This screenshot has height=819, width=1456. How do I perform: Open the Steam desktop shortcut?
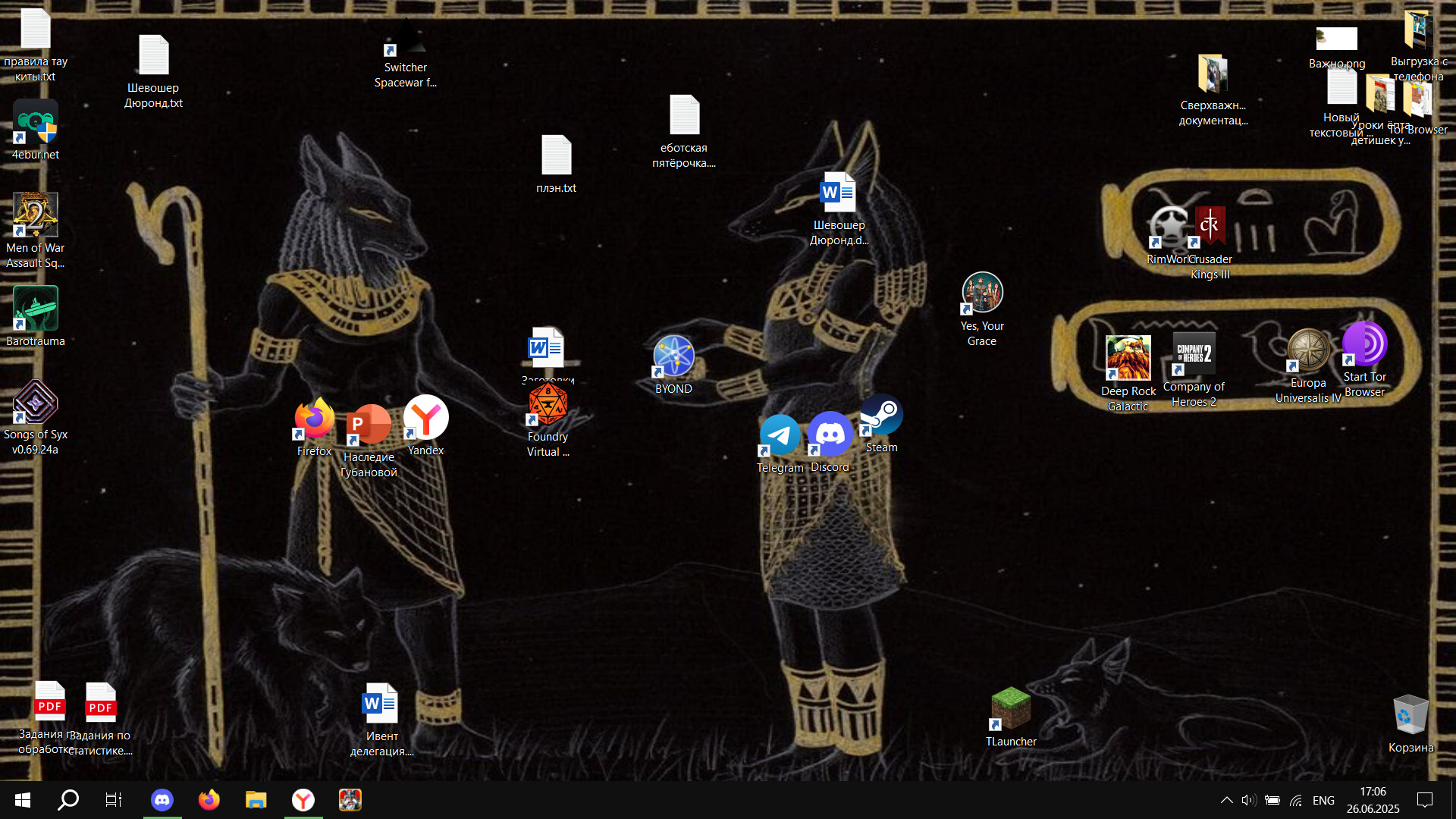coord(881,416)
